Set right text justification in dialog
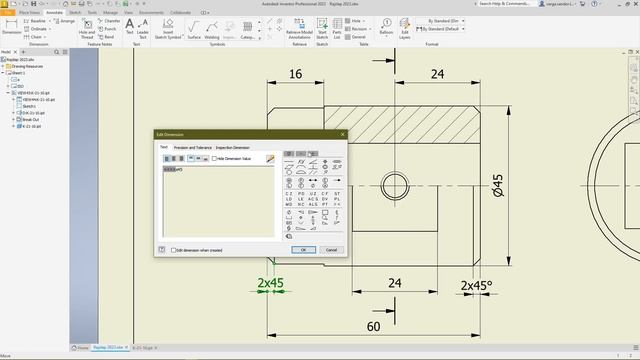 tap(181, 158)
